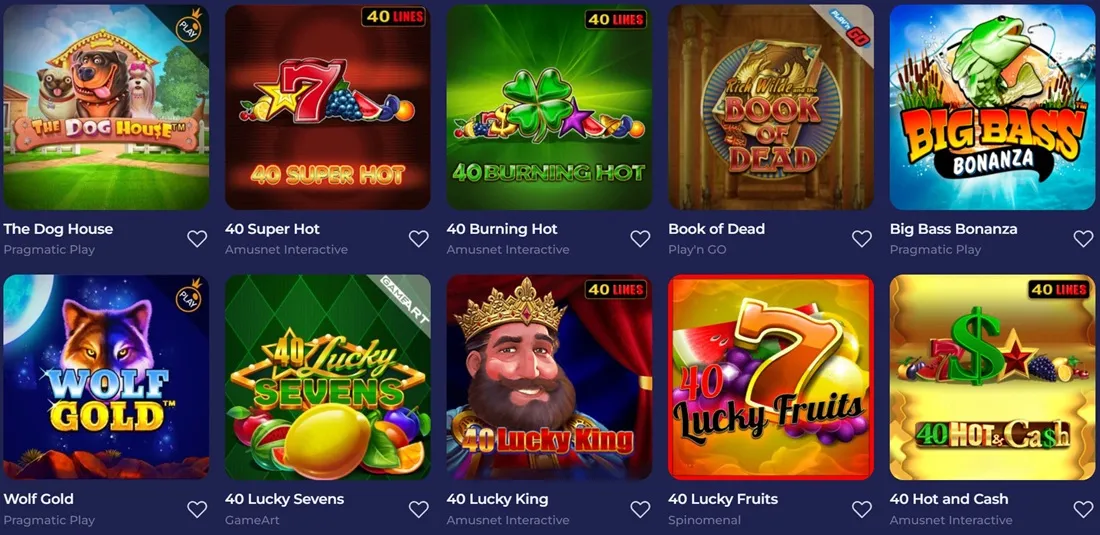Add 40 Super Hot to favorites
The height and width of the screenshot is (535, 1100).
(419, 238)
